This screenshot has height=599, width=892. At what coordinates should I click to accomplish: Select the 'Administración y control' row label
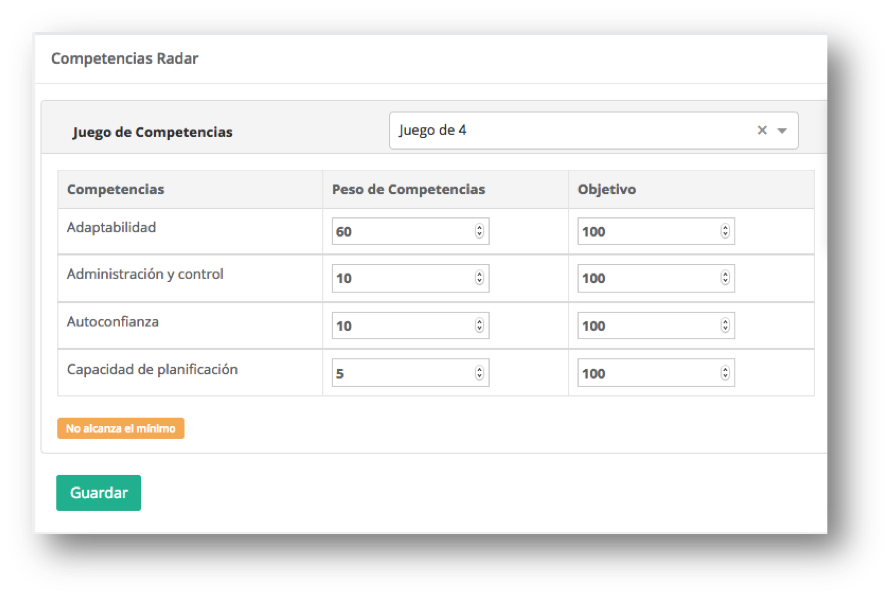145,274
